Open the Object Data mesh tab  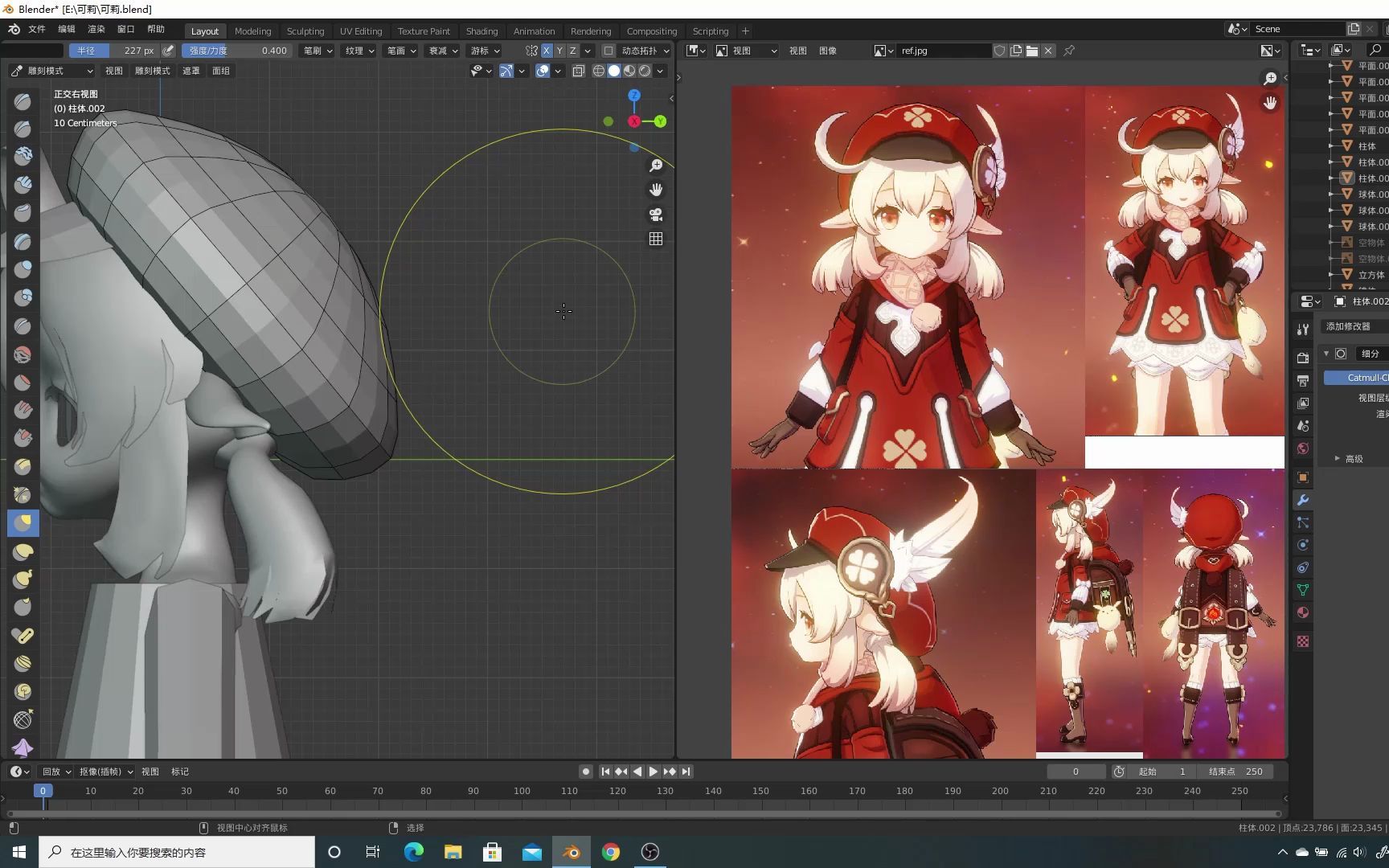1303,590
